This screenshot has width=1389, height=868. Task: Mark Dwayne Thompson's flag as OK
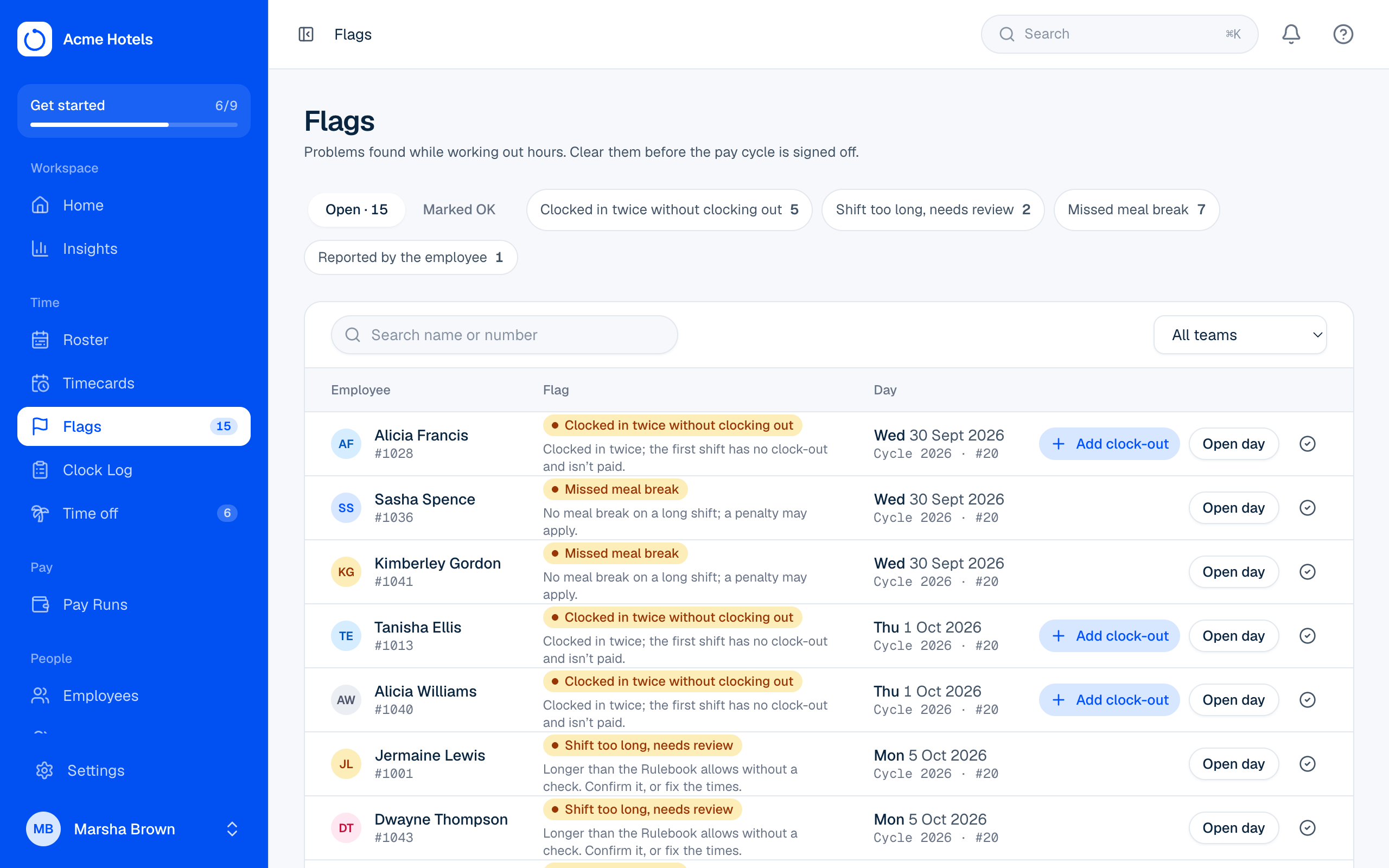tap(1308, 828)
